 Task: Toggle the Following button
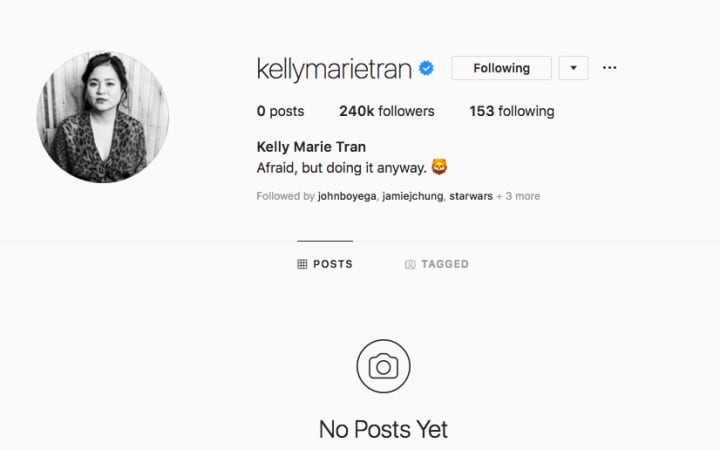click(501, 68)
